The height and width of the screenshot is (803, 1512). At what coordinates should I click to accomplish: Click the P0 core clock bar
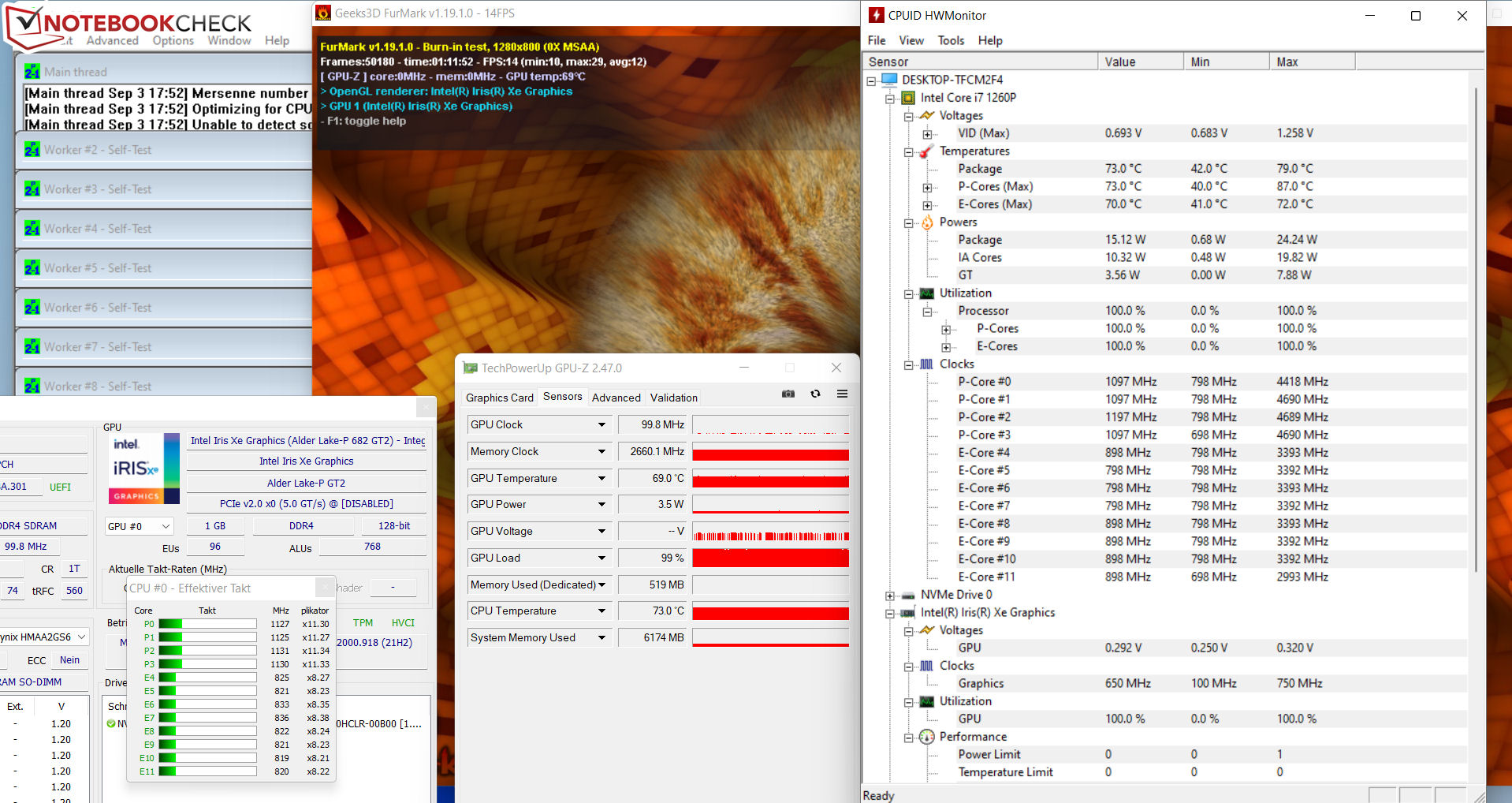click(208, 624)
